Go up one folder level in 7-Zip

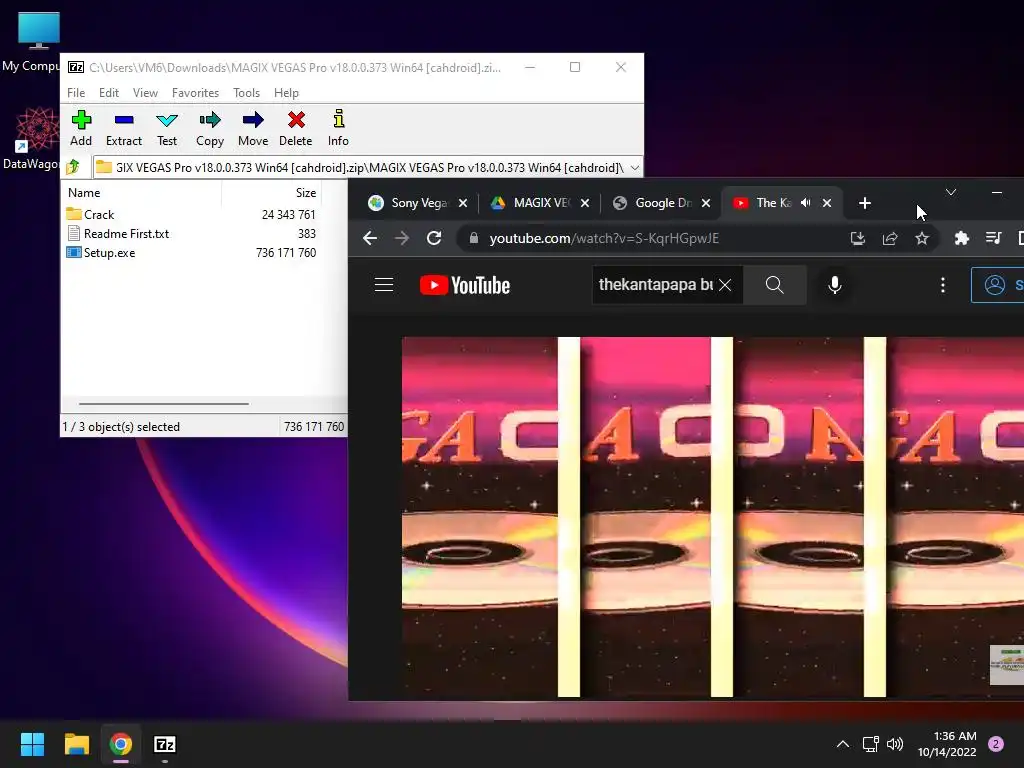73,167
